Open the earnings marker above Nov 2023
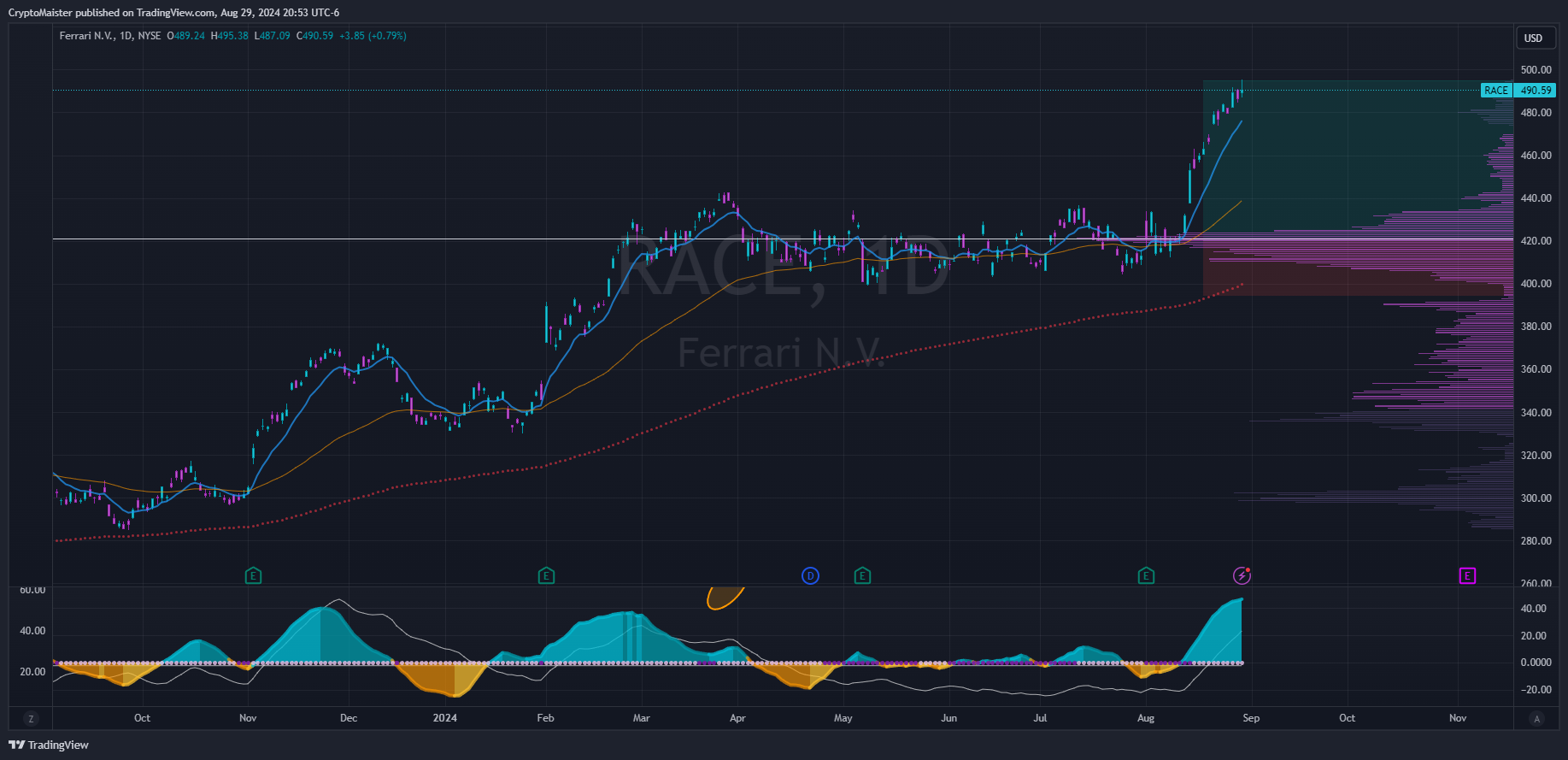1568x760 pixels. click(253, 576)
